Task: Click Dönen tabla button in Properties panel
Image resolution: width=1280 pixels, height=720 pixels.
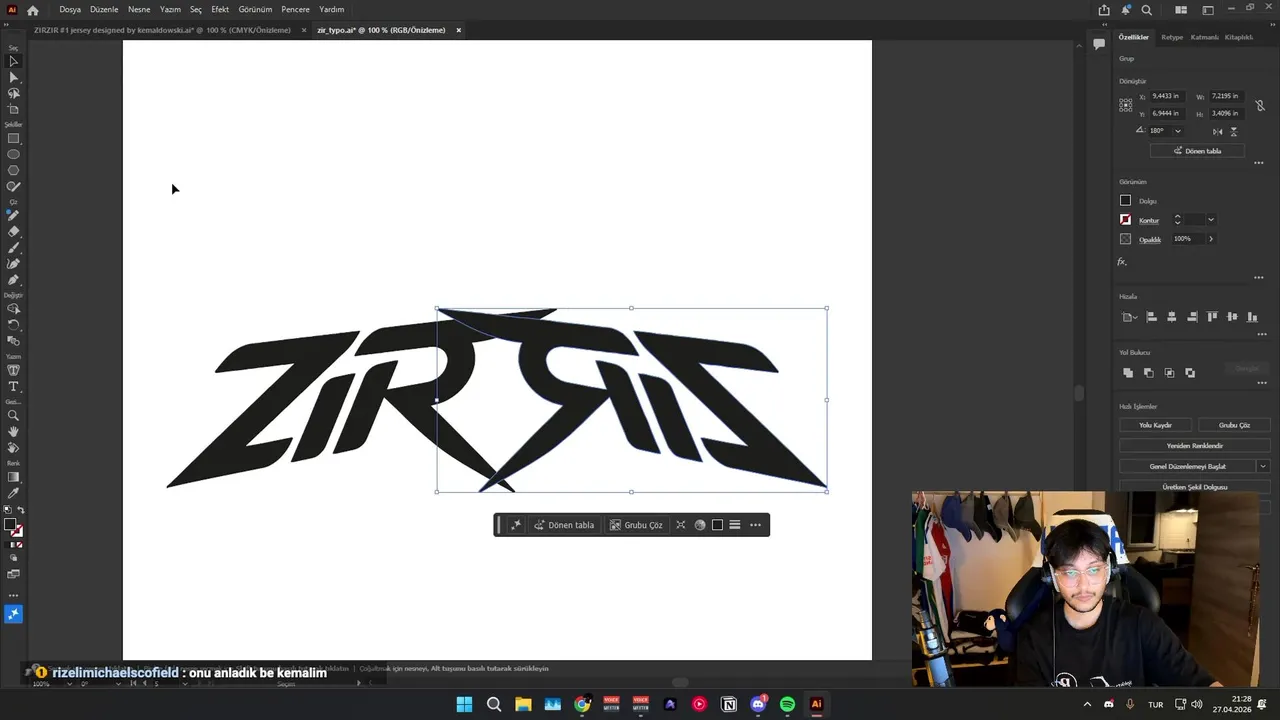Action: click(1197, 151)
